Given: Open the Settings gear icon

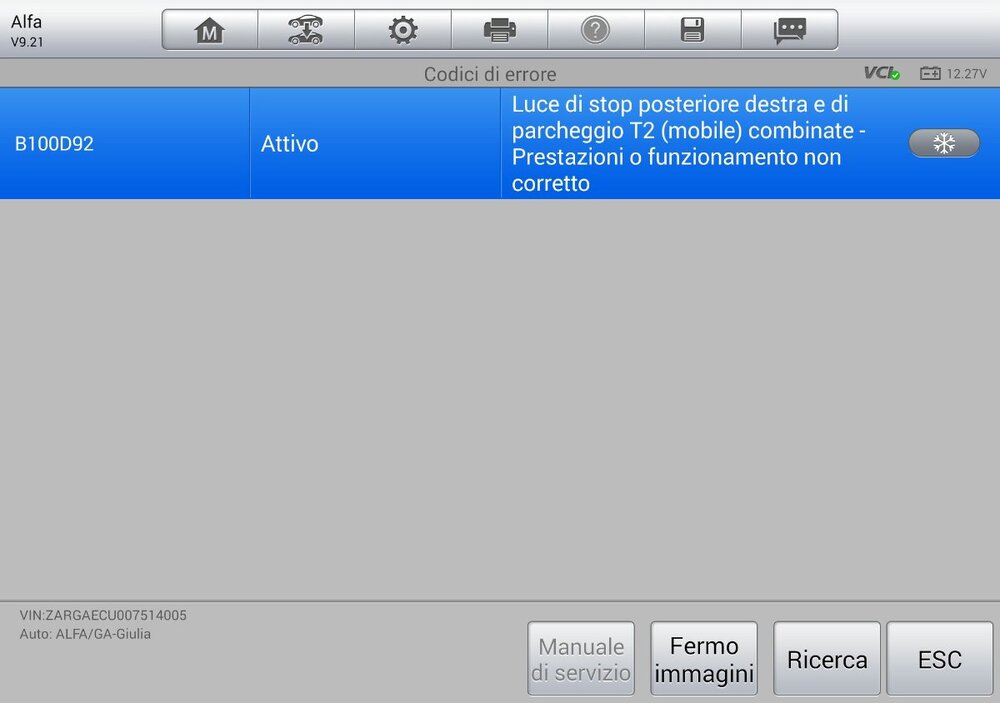Looking at the screenshot, I should [402, 29].
